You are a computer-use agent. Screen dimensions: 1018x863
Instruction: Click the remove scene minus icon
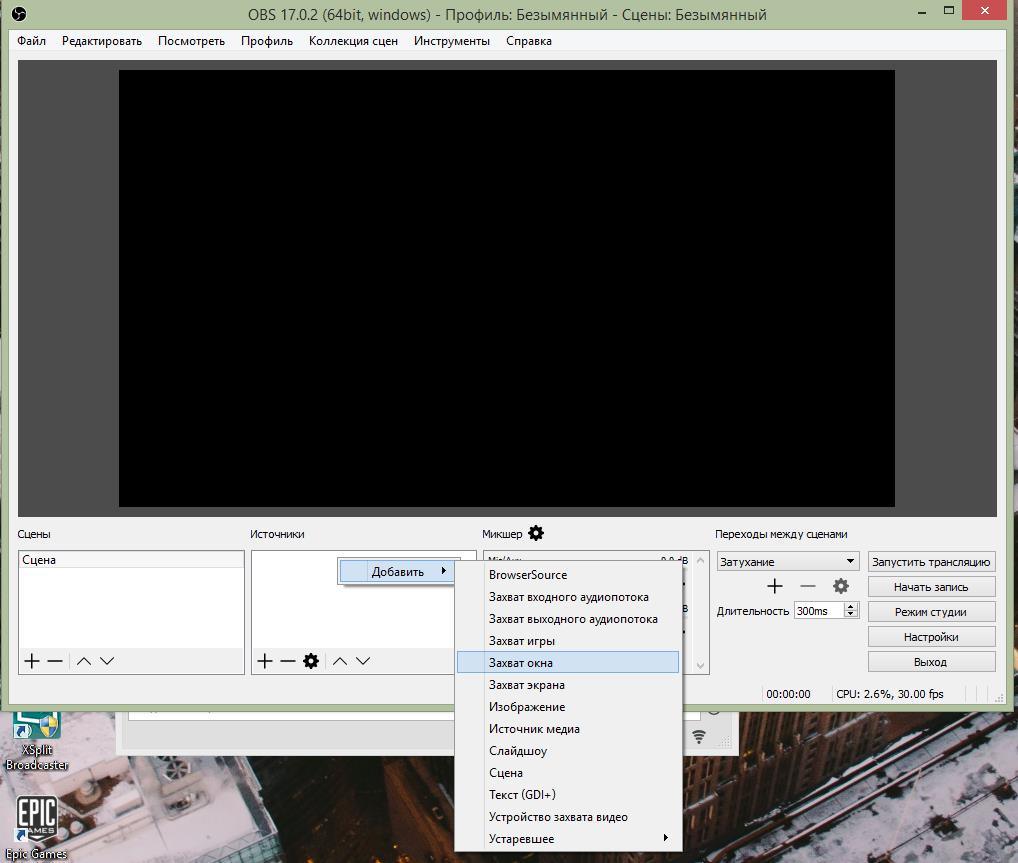pyautogui.click(x=55, y=661)
